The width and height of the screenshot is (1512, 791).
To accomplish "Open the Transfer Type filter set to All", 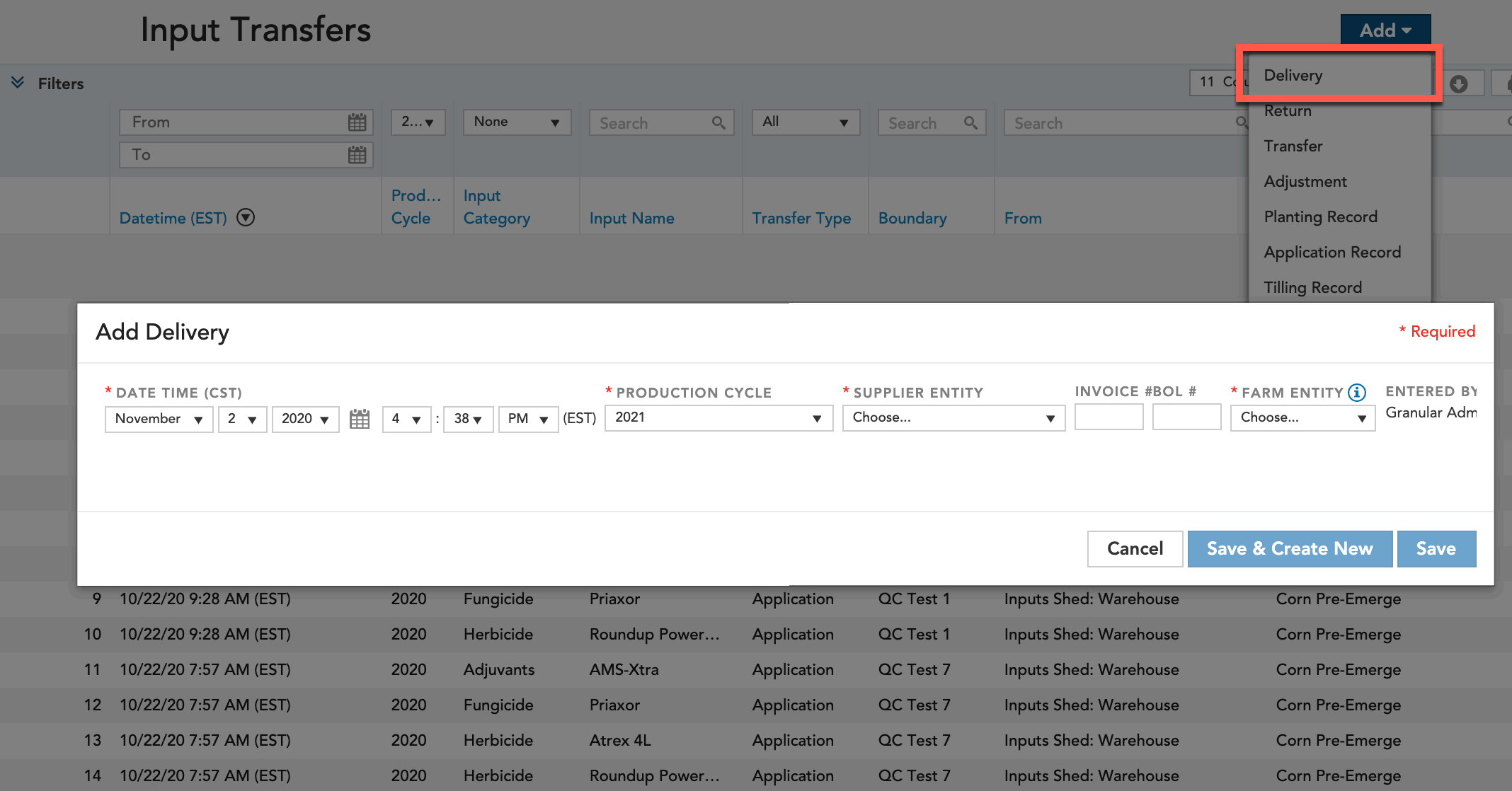I will point(806,122).
